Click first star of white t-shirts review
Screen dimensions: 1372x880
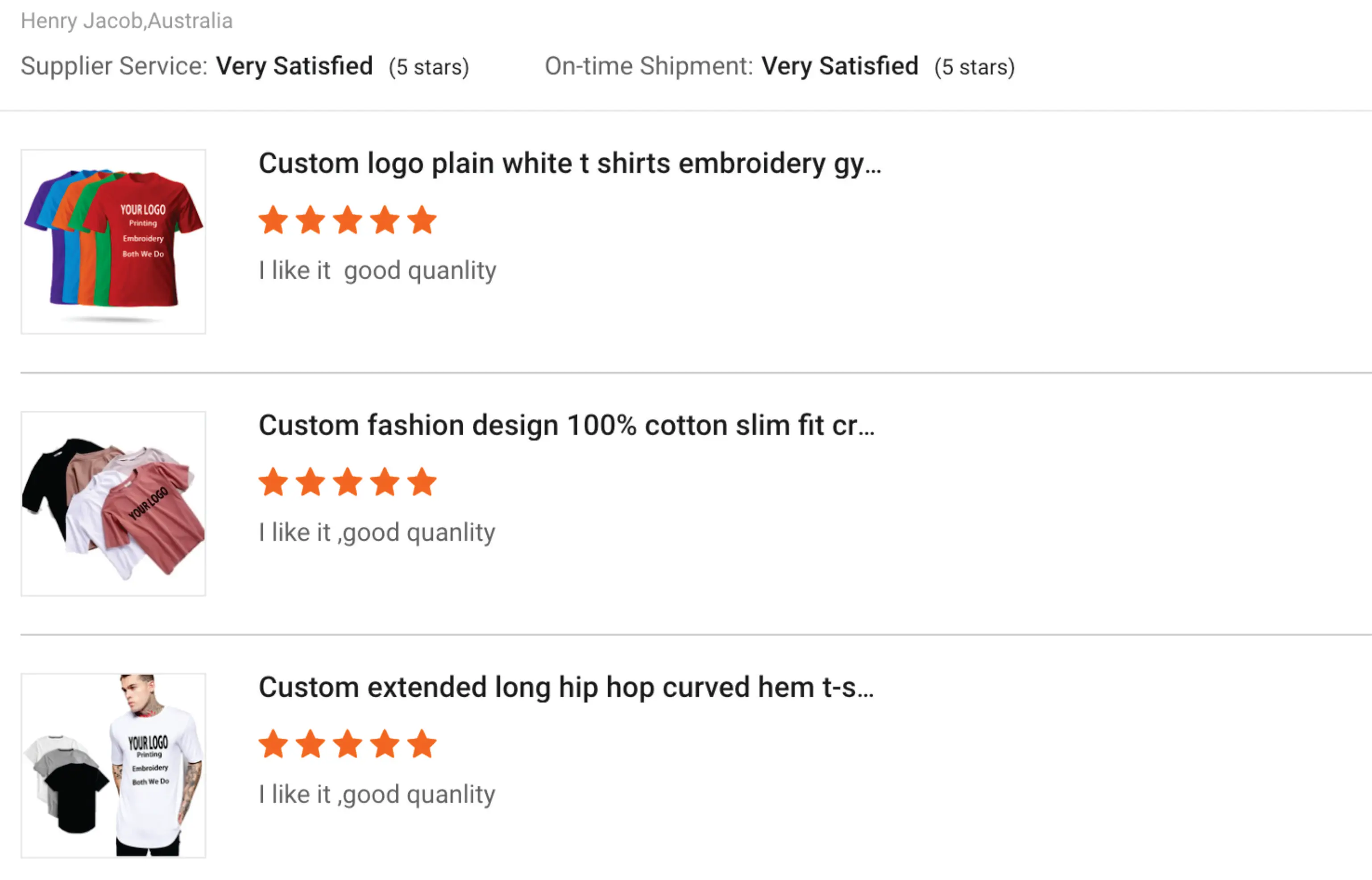pos(273,221)
